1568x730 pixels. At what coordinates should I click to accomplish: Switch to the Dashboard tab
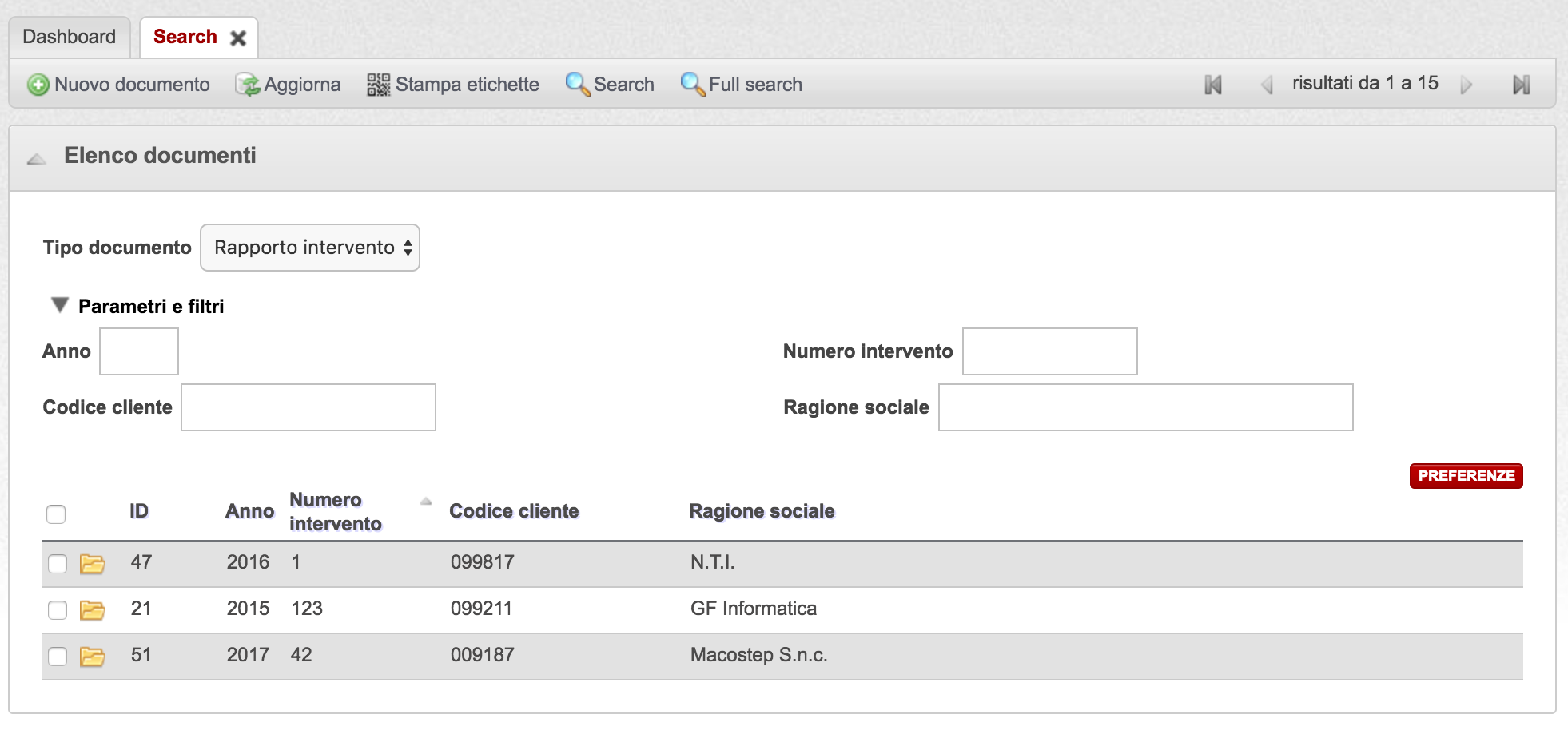point(70,37)
